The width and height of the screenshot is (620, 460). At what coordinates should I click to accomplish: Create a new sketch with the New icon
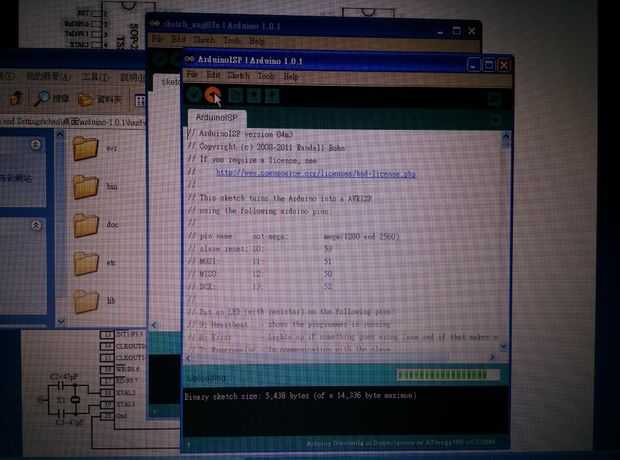(235, 96)
